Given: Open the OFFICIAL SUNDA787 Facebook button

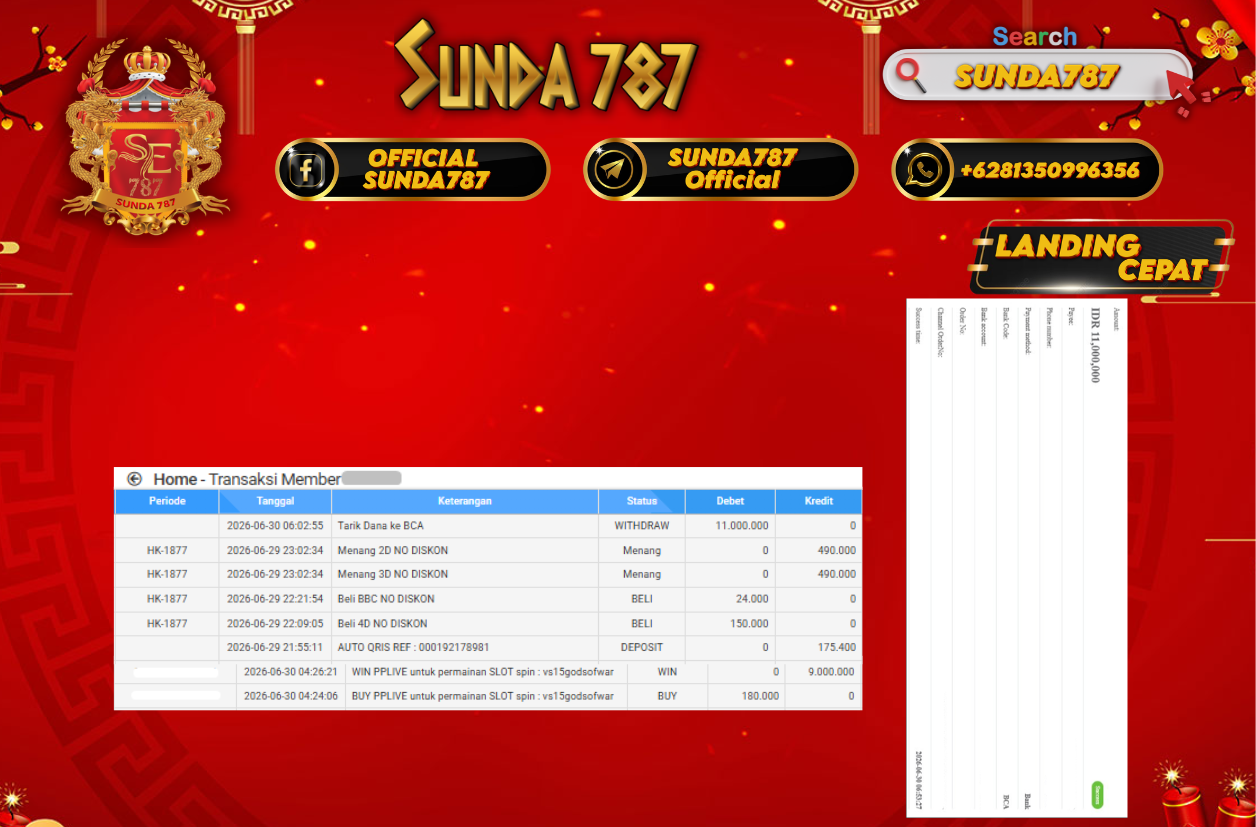Looking at the screenshot, I should 413,169.
